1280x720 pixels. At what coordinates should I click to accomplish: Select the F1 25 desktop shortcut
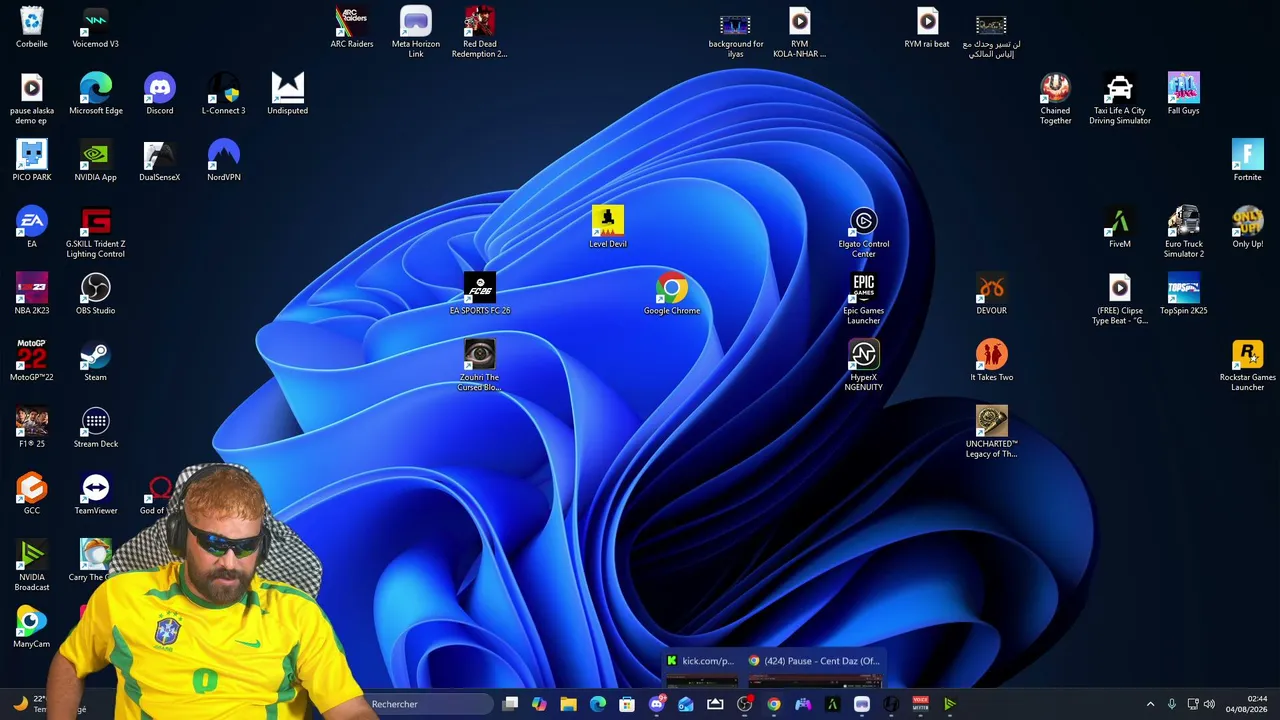click(x=32, y=428)
